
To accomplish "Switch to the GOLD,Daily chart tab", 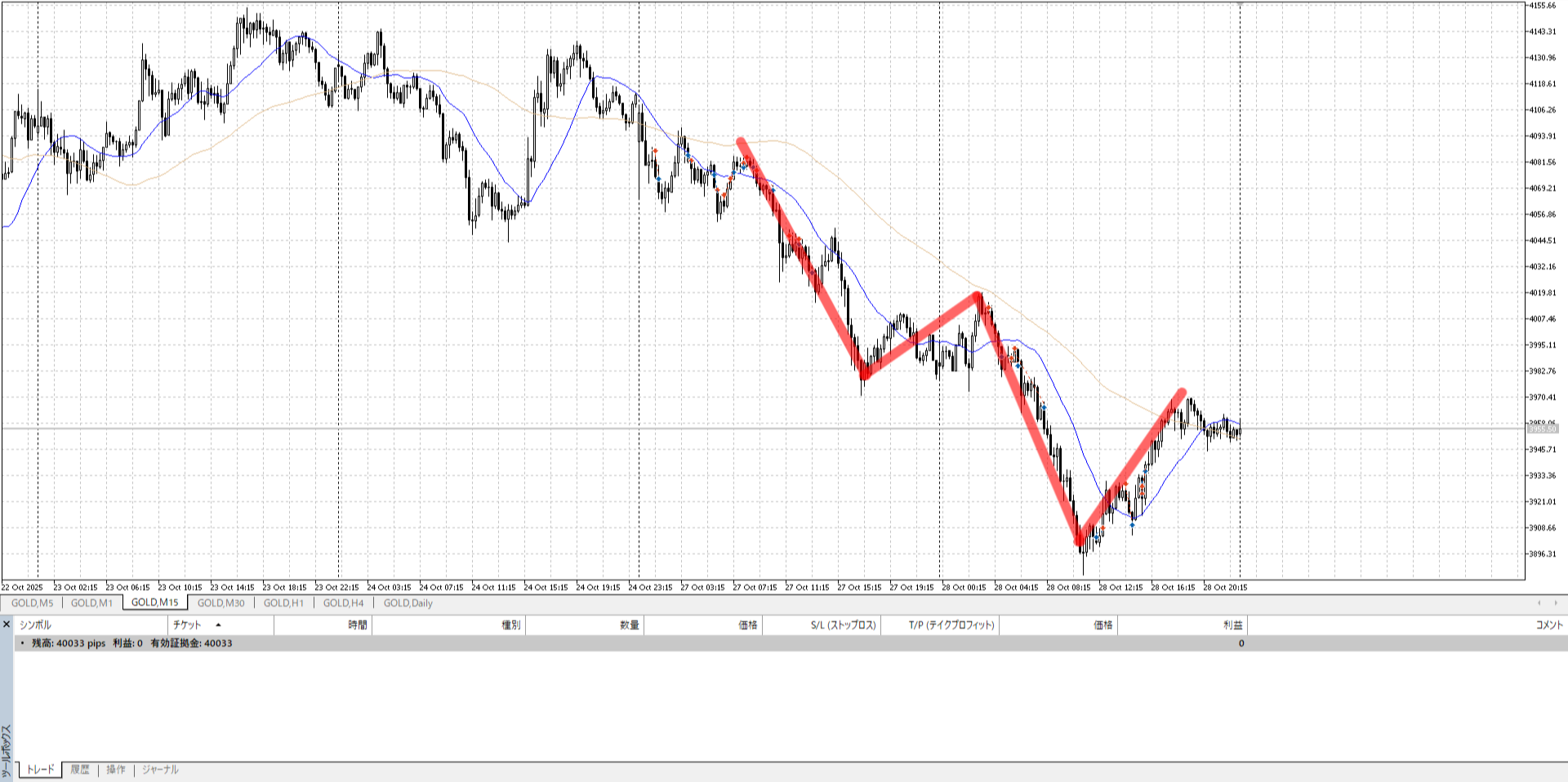I will click(408, 603).
